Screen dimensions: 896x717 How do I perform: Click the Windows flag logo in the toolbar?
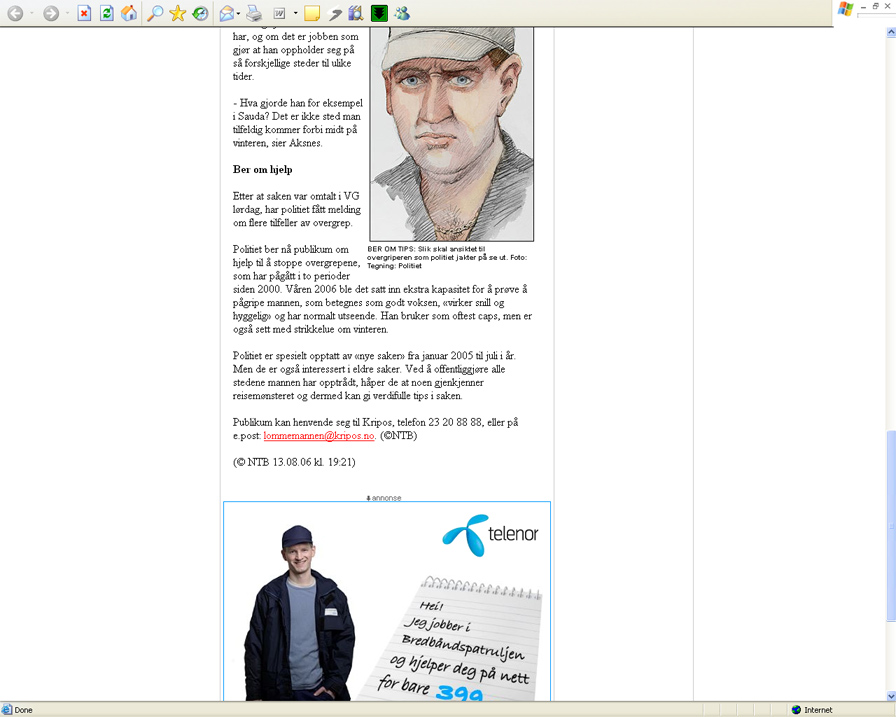(x=845, y=9)
